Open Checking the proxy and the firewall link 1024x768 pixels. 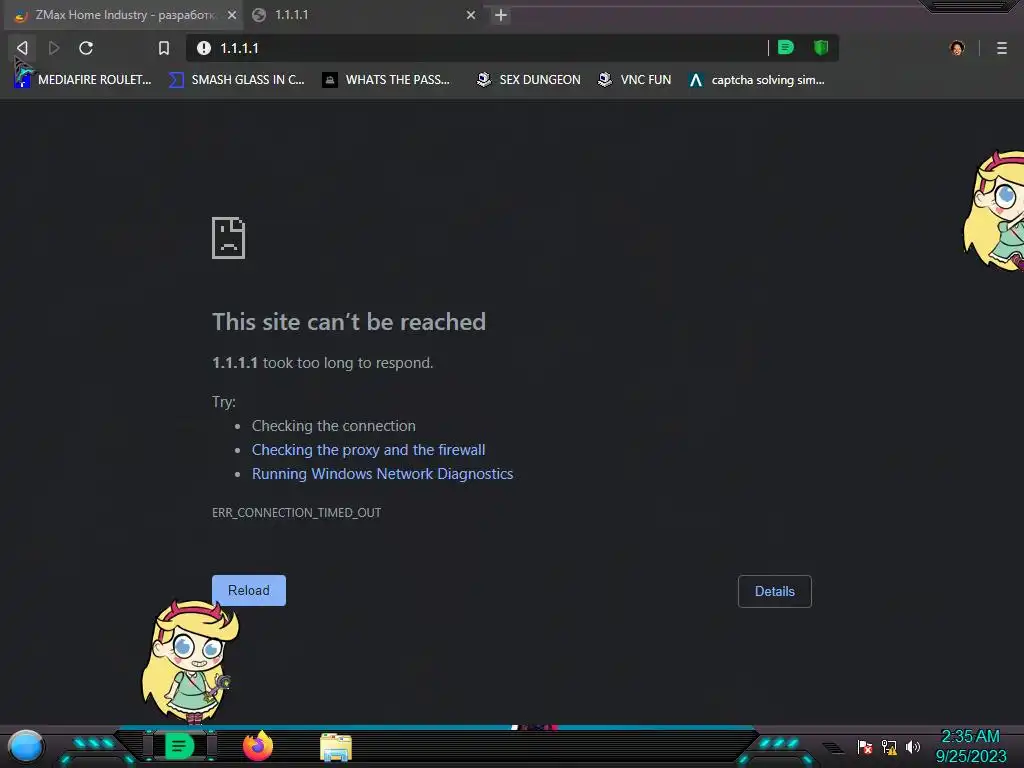368,450
